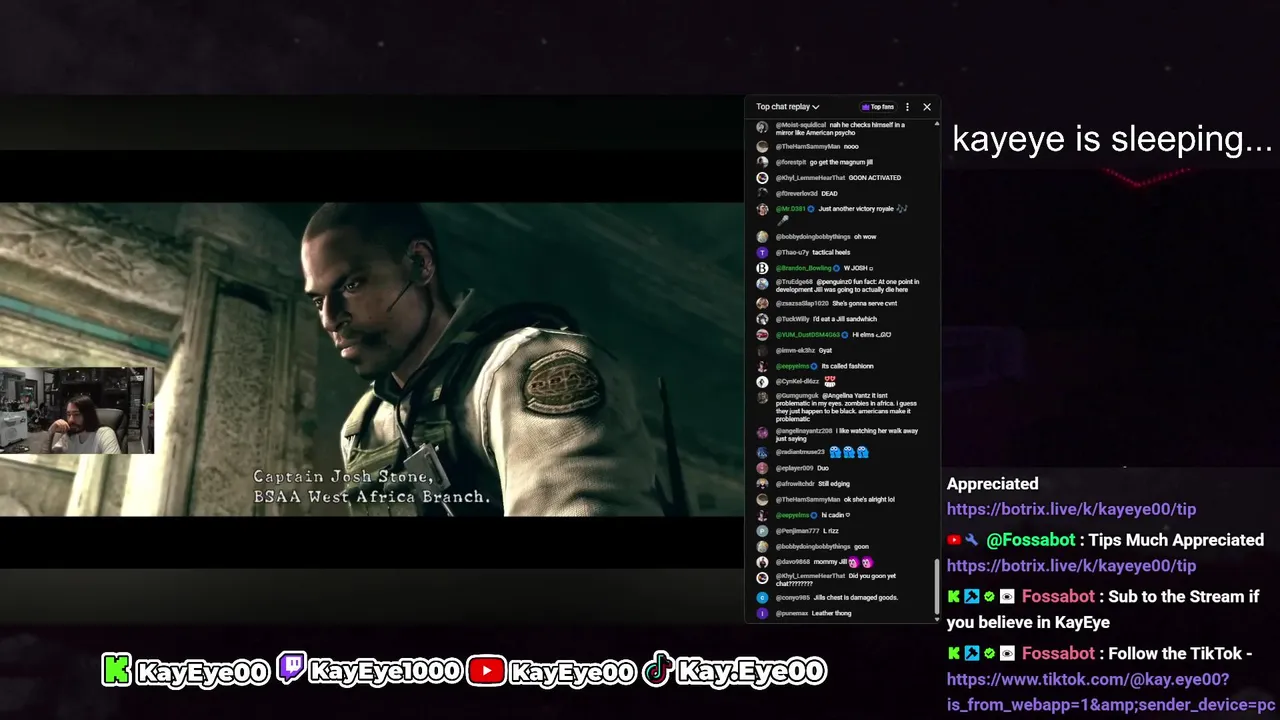The height and width of the screenshot is (720, 1280).
Task: Click avatar of @TheHamSammyMan 'nooo' message
Action: click(x=762, y=146)
